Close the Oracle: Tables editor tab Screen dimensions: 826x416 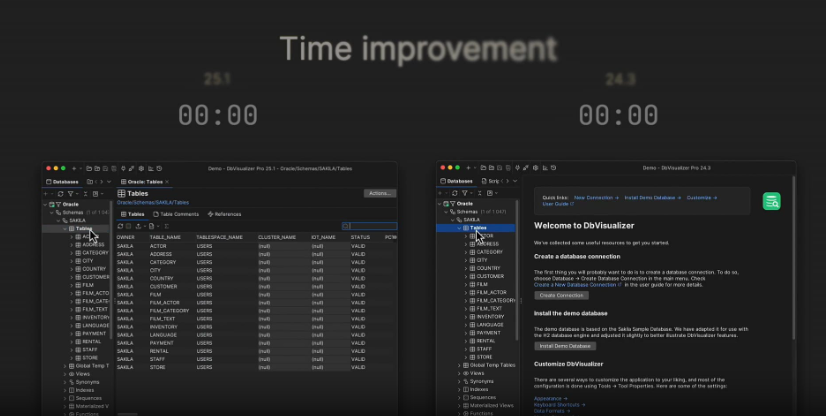click(167, 182)
